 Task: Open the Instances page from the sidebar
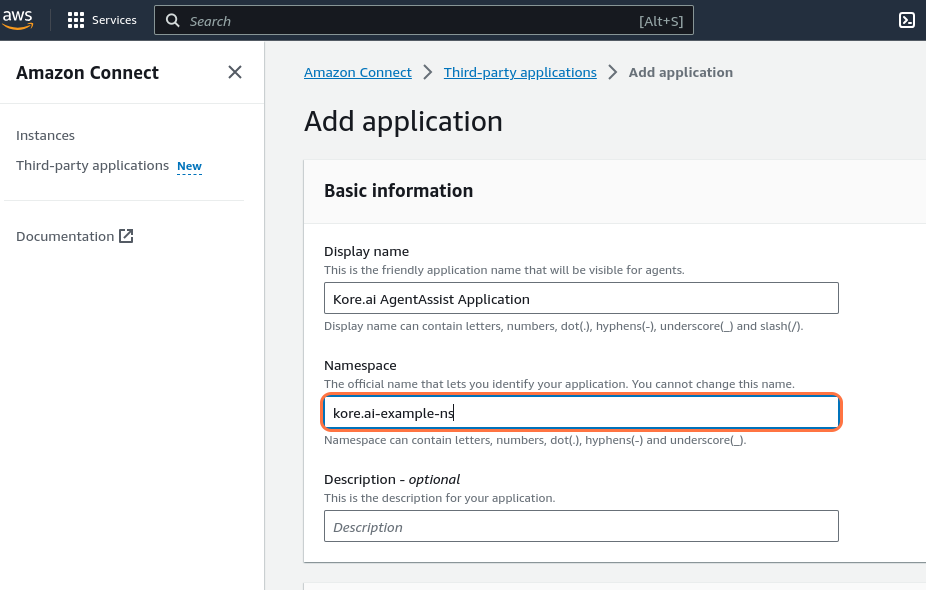[x=44, y=135]
